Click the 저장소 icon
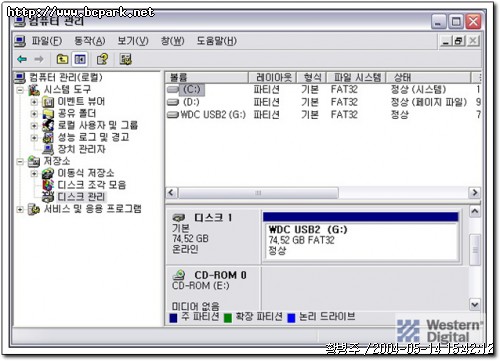 coord(34,161)
